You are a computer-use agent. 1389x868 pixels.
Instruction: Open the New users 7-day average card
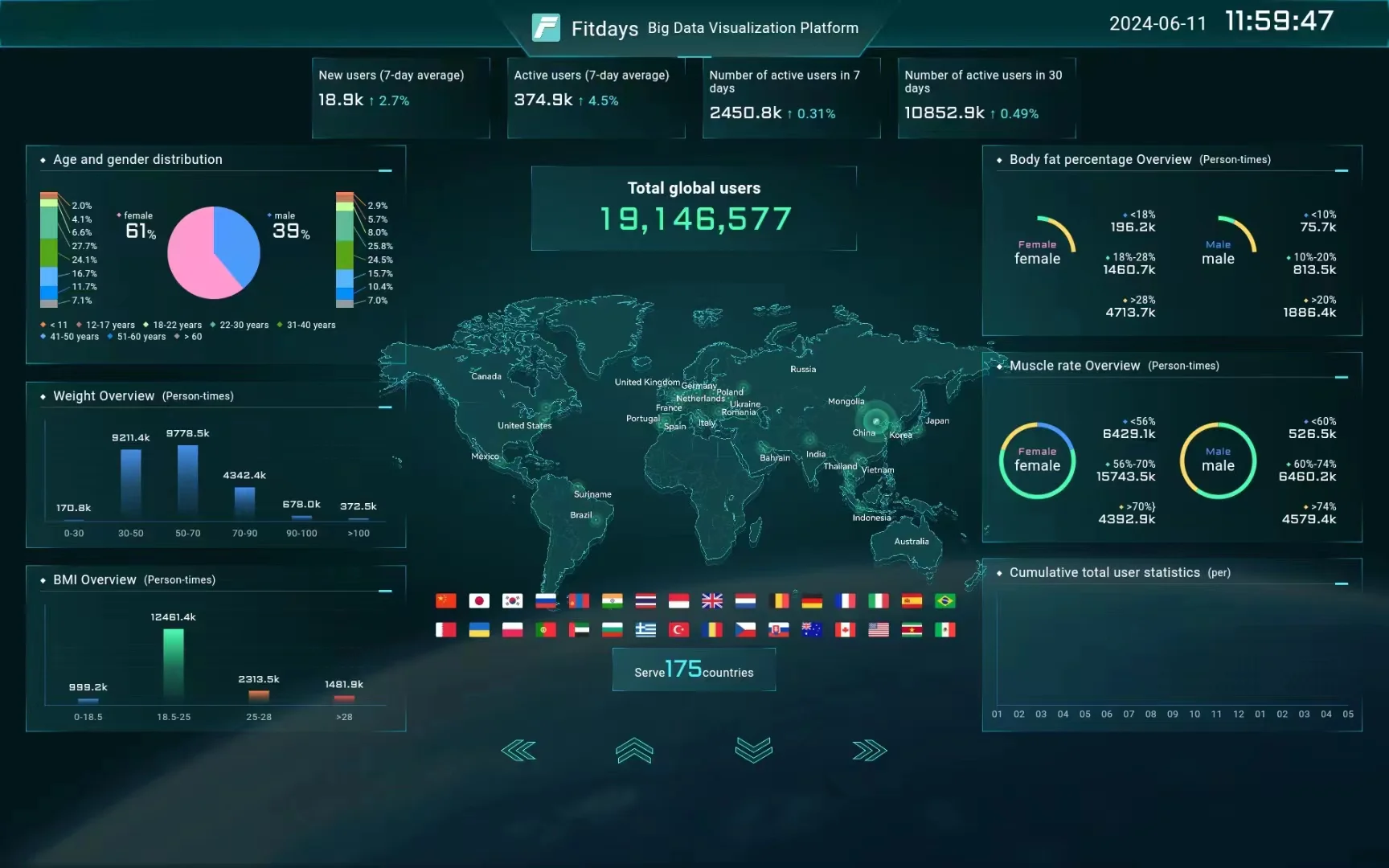400,97
